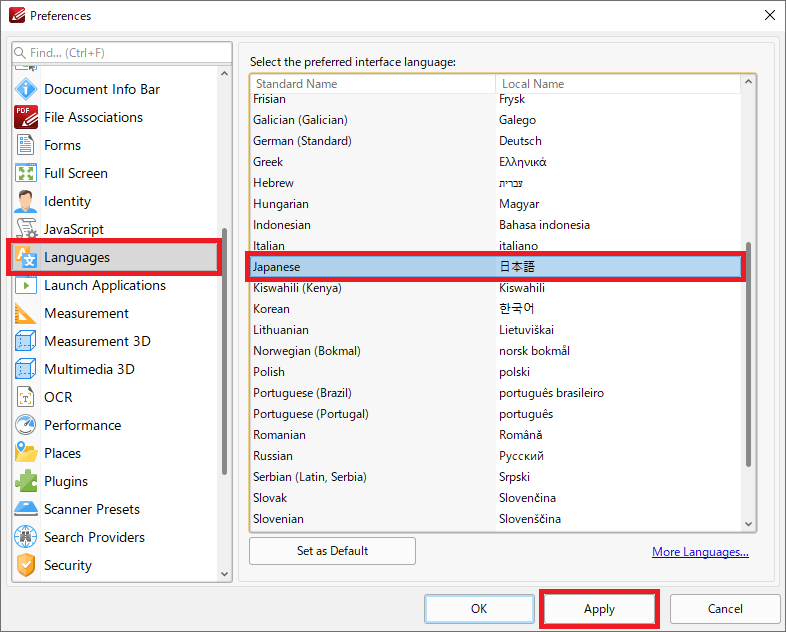786x632 pixels.
Task: Choose German (Standard) language row
Action: click(495, 141)
